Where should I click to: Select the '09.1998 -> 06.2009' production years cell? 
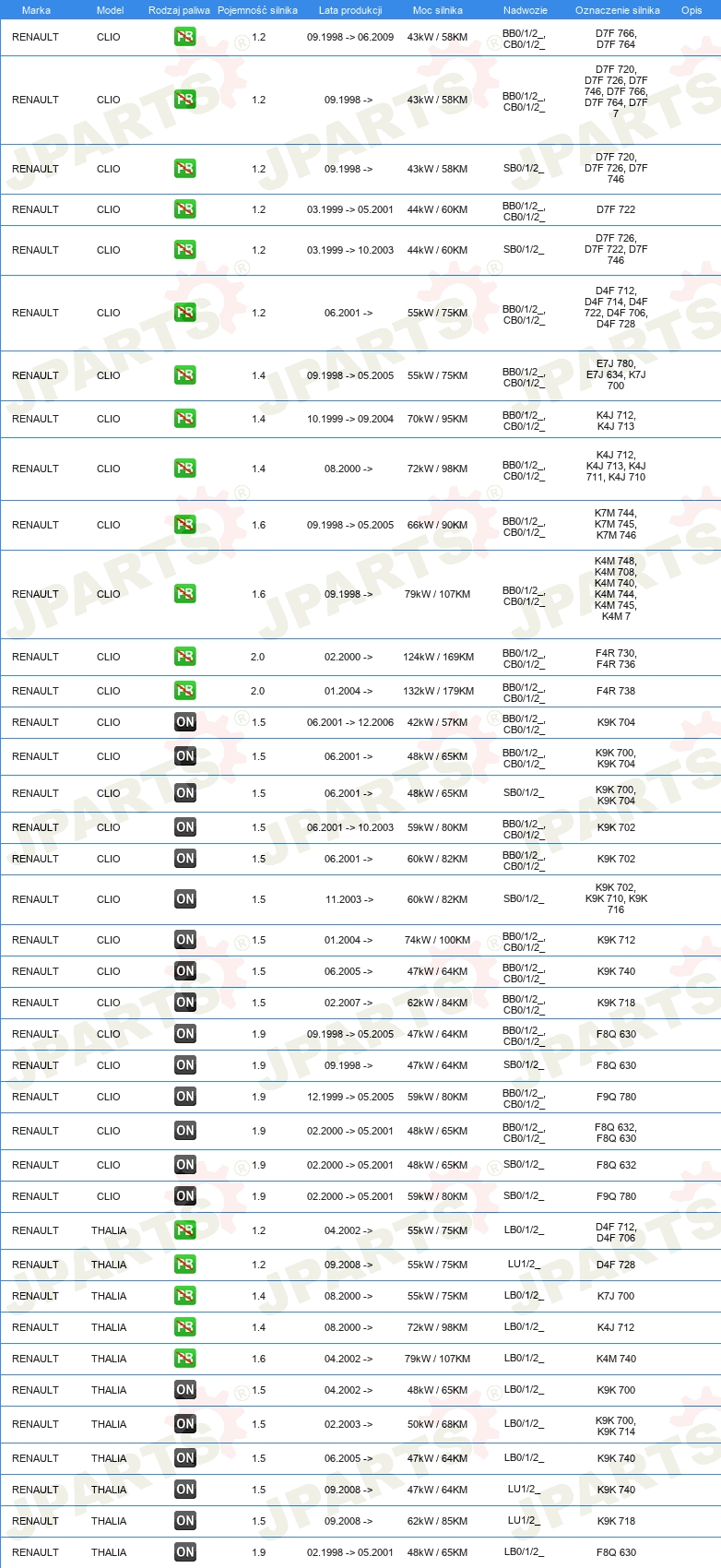click(350, 38)
